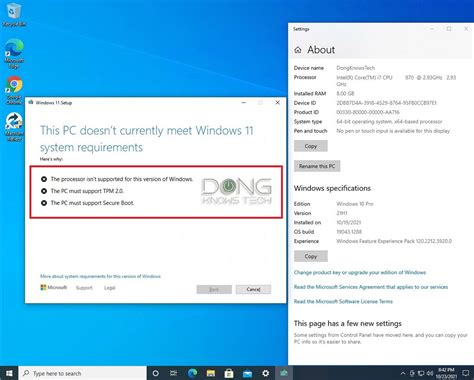Minimize the Settings window
Image resolution: width=474 pixels, height=380 pixels.
432,29
